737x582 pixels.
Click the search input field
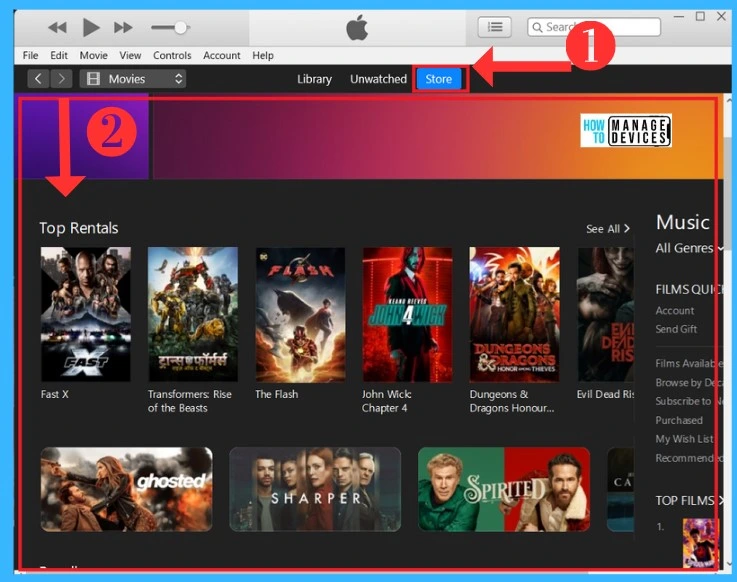click(x=594, y=27)
